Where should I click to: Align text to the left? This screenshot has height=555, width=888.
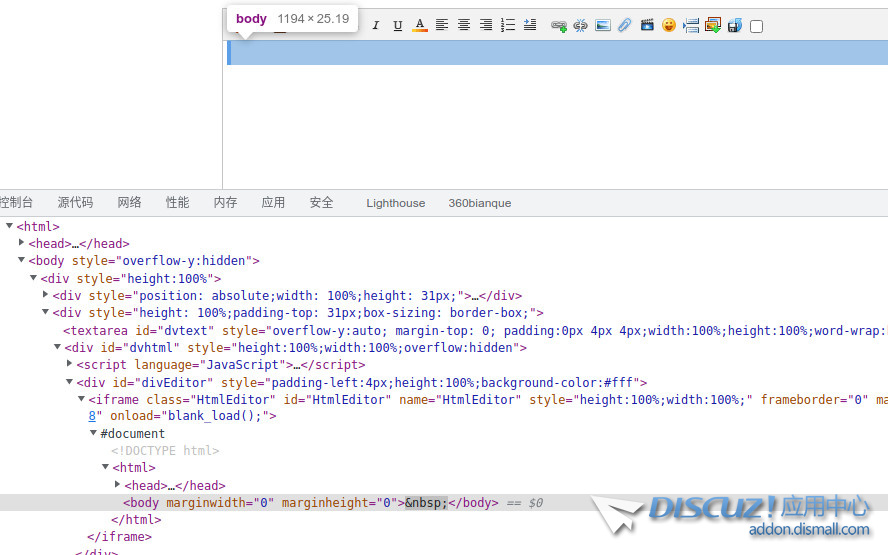coord(442,26)
